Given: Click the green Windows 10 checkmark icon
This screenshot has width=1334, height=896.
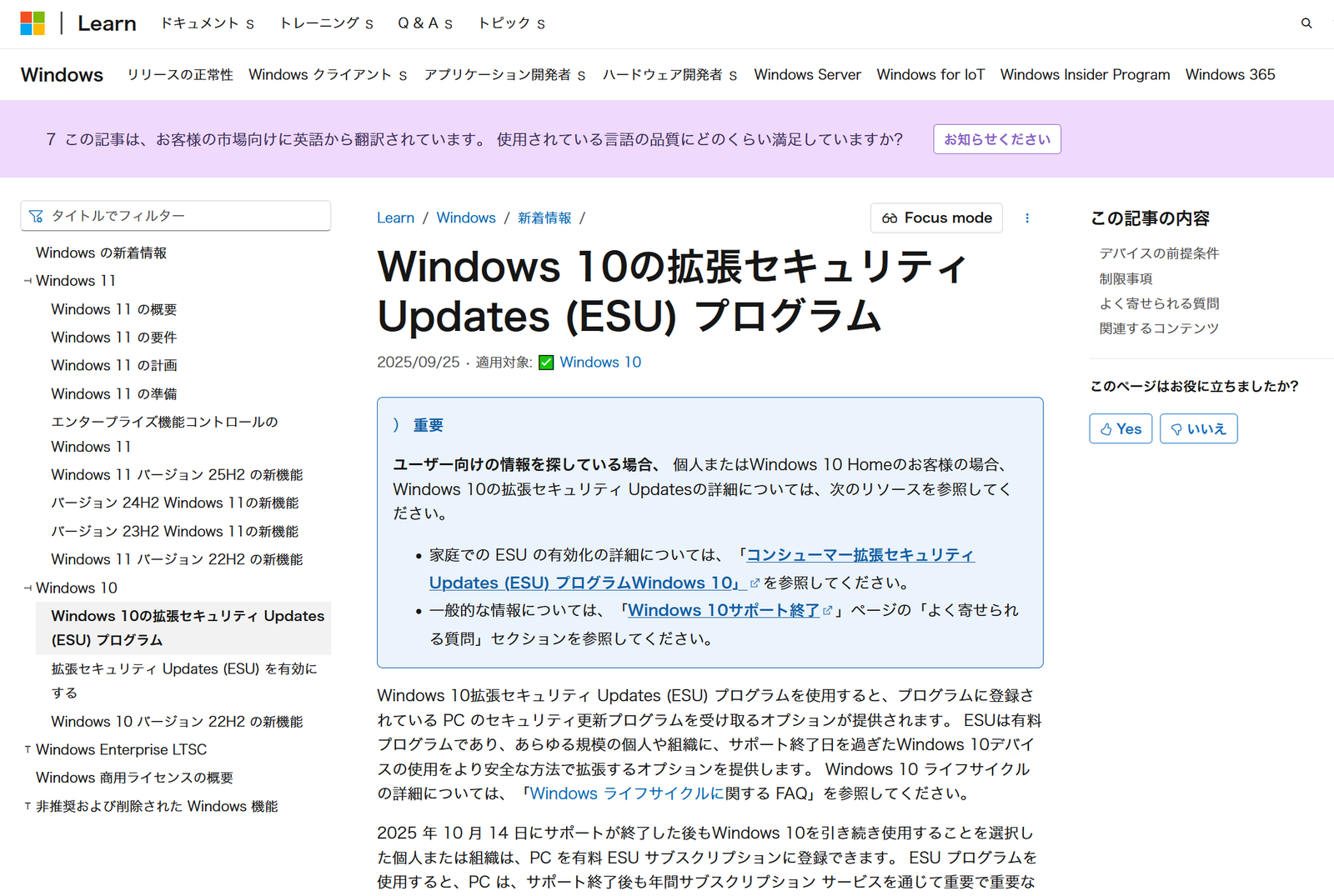Looking at the screenshot, I should 546,363.
